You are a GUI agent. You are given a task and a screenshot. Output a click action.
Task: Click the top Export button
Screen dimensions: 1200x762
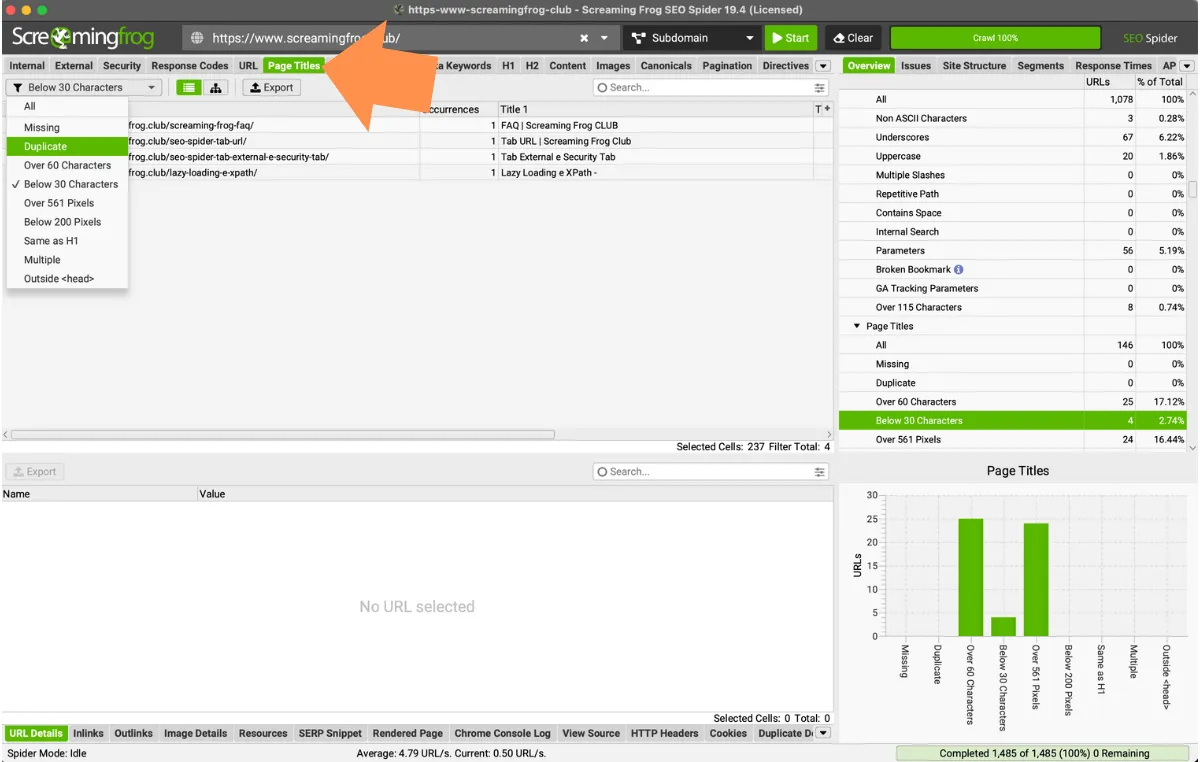271,88
